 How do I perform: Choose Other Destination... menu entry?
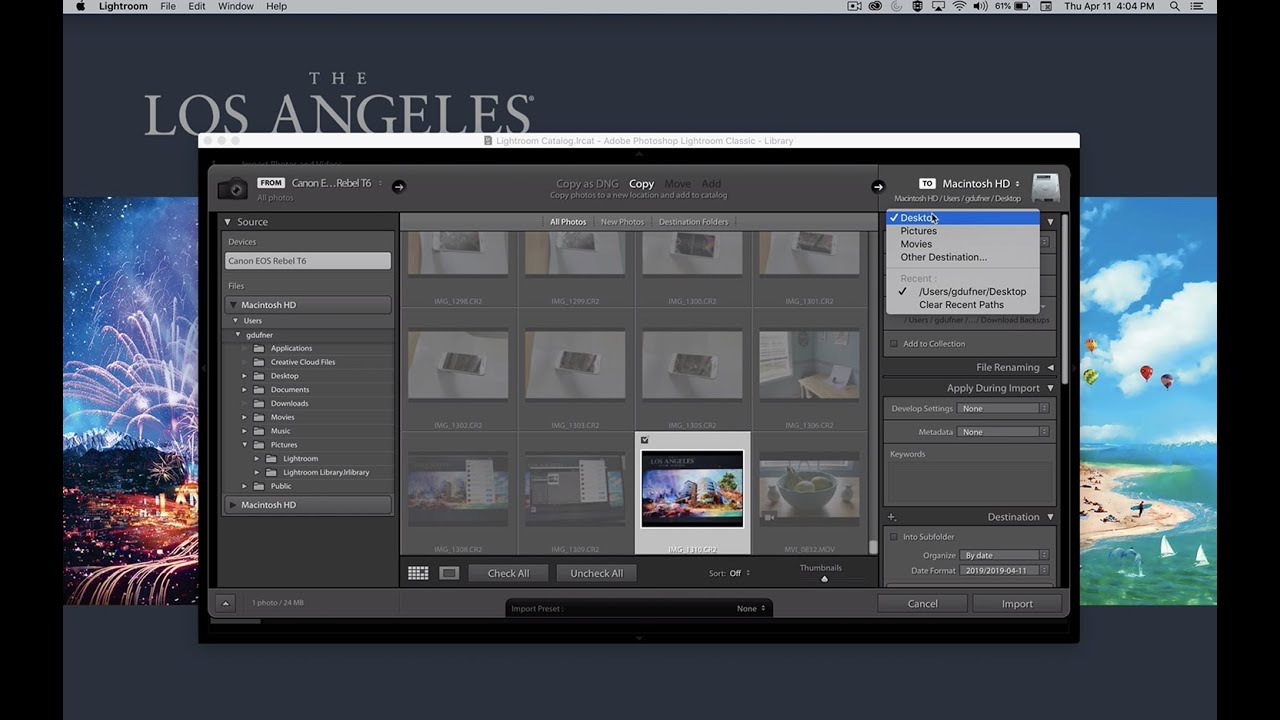(962, 257)
